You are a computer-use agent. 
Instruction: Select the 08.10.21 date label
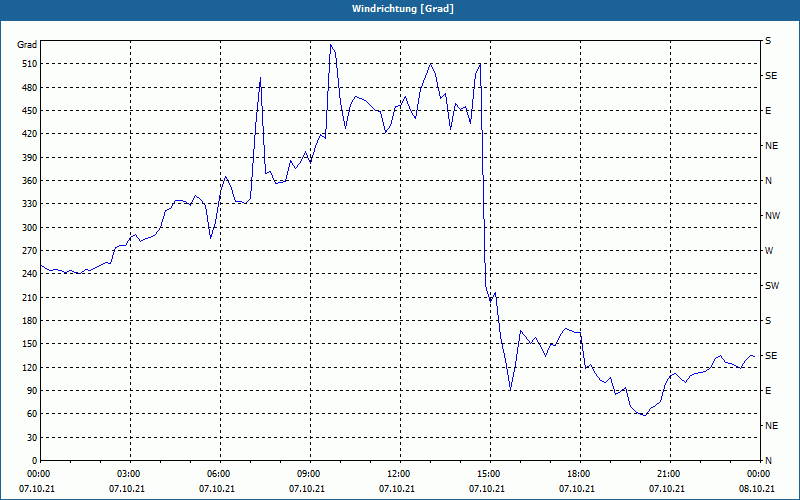(757, 489)
